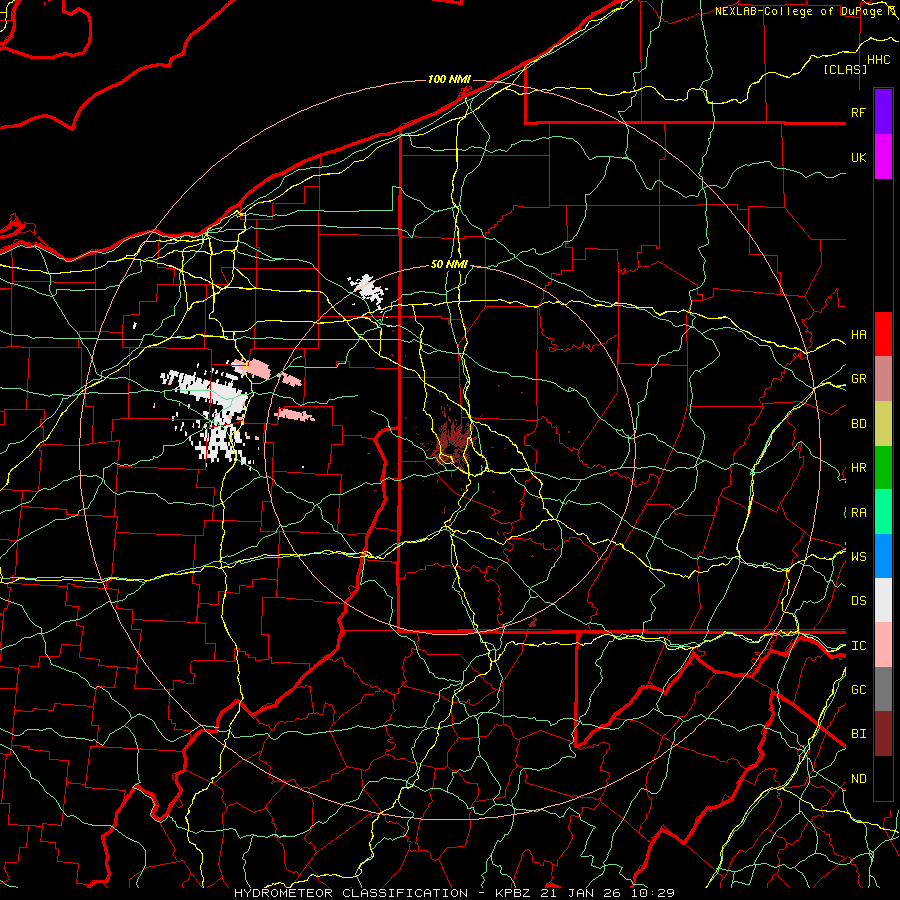Click the ND legend label
This screenshot has width=900, height=900.
pos(858,779)
